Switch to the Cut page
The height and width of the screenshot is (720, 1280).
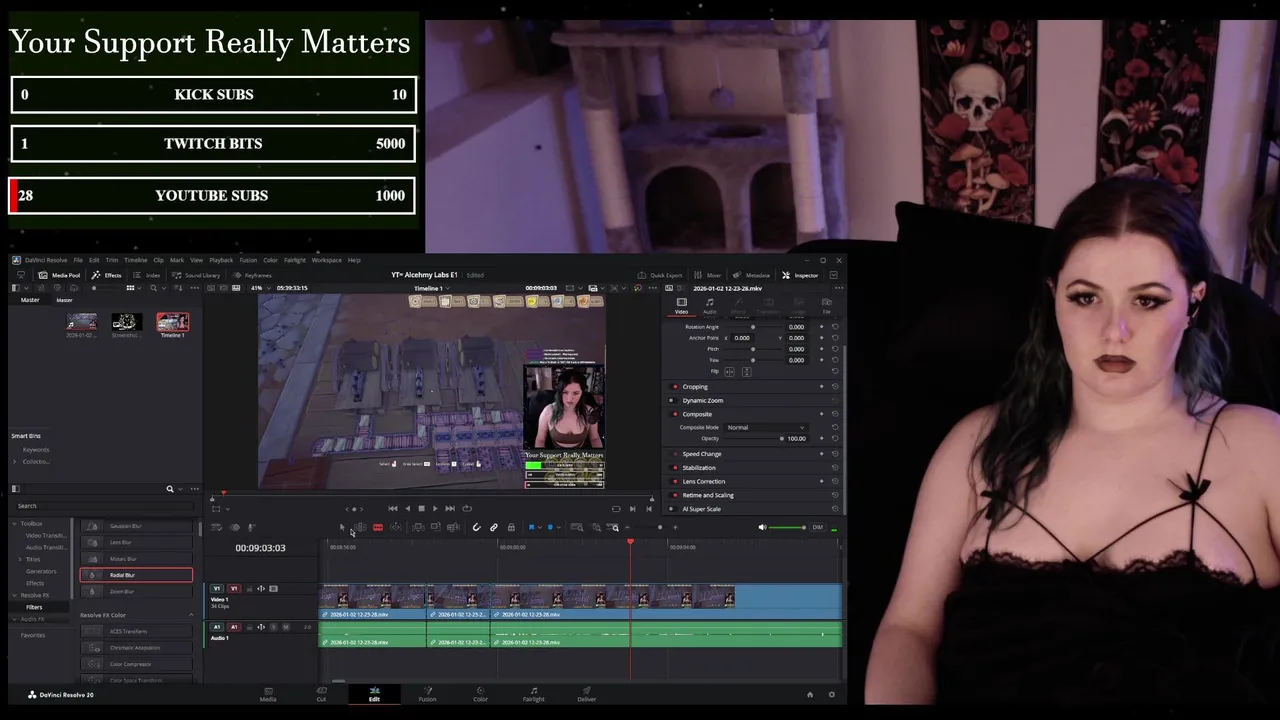[x=321, y=693]
